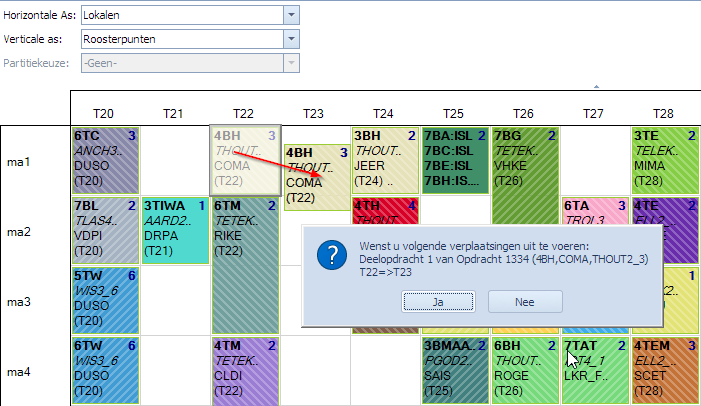The height and width of the screenshot is (406, 701).
Task: Click the red 4TH lesson block
Action: [385, 211]
